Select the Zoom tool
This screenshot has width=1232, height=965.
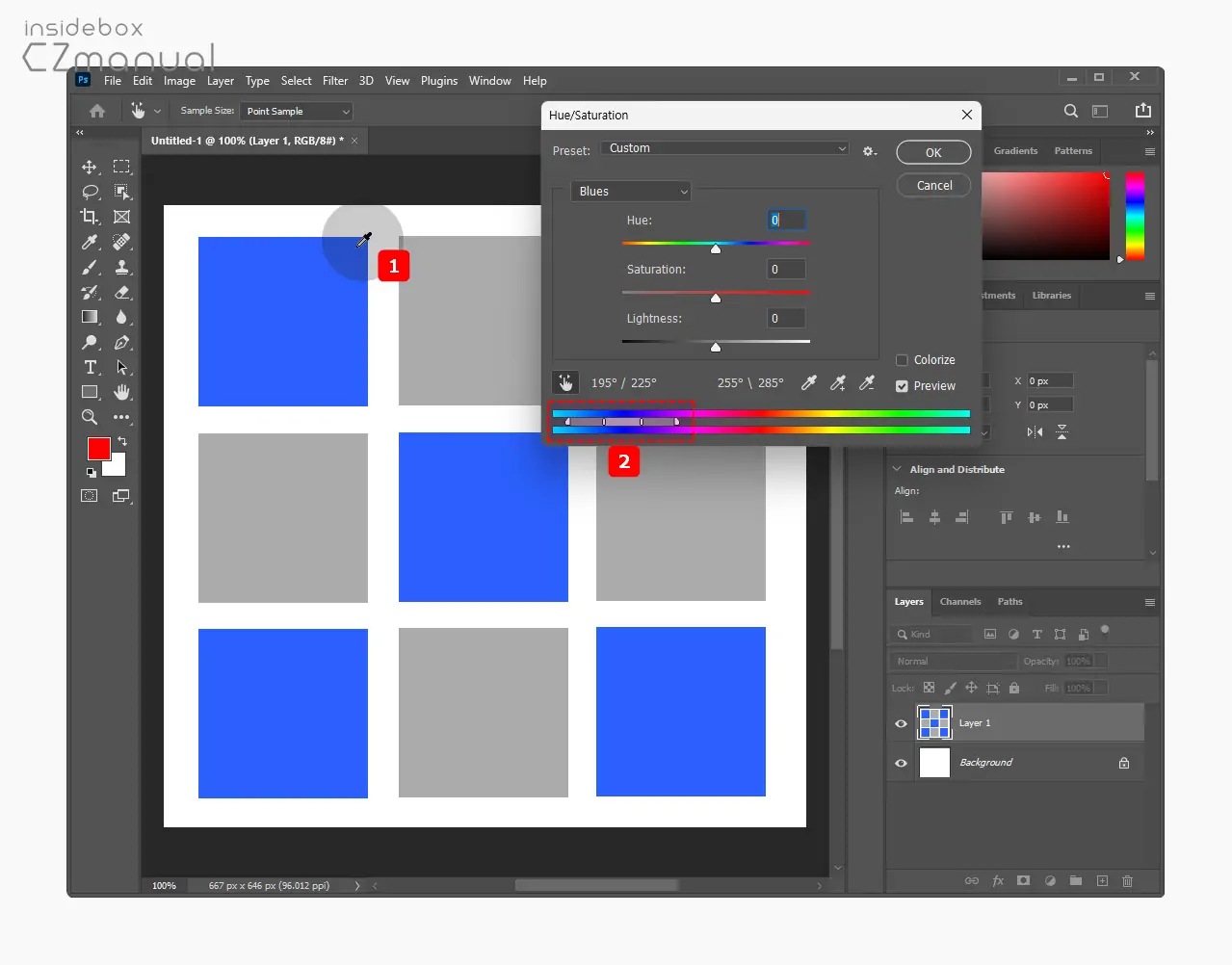coord(90,417)
